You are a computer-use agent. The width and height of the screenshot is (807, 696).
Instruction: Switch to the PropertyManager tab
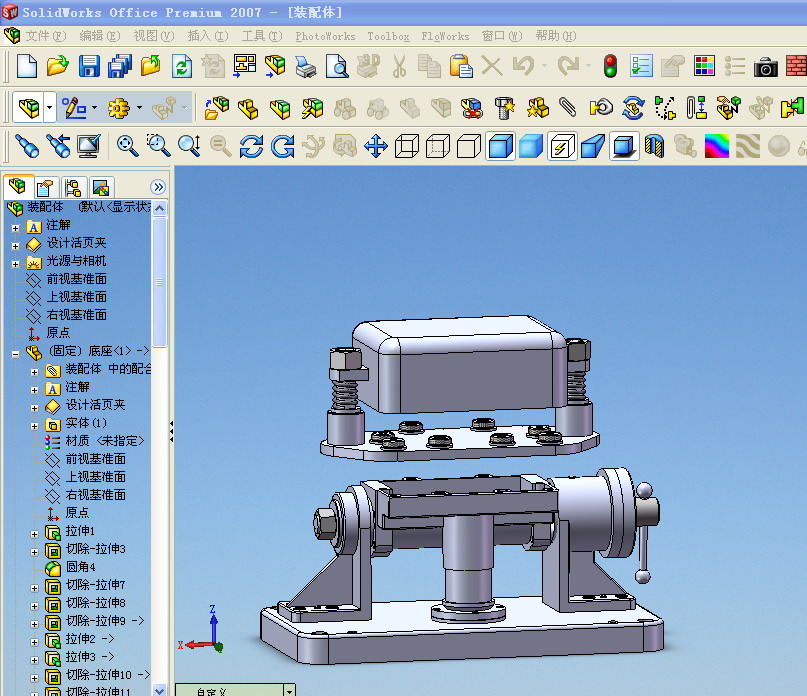[x=45, y=187]
